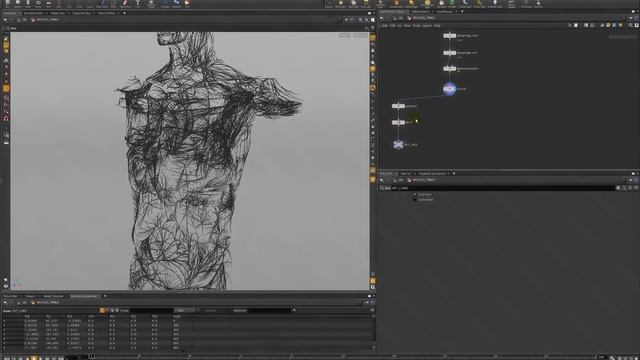This screenshot has height=360, width=640.
Task: Click the Group filter field in spreadsheet
Action: point(151,311)
